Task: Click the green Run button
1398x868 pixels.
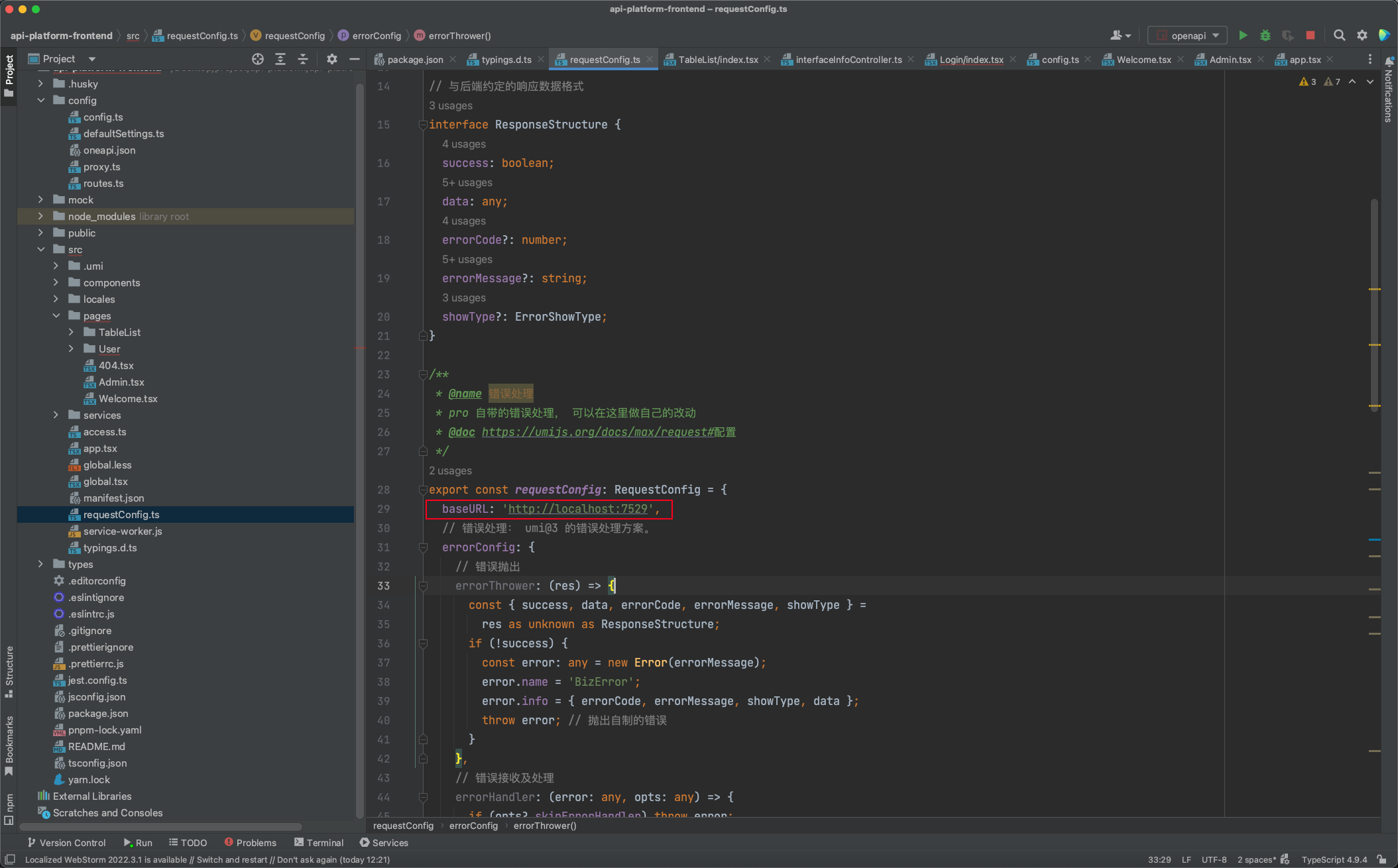Action: (x=1243, y=35)
